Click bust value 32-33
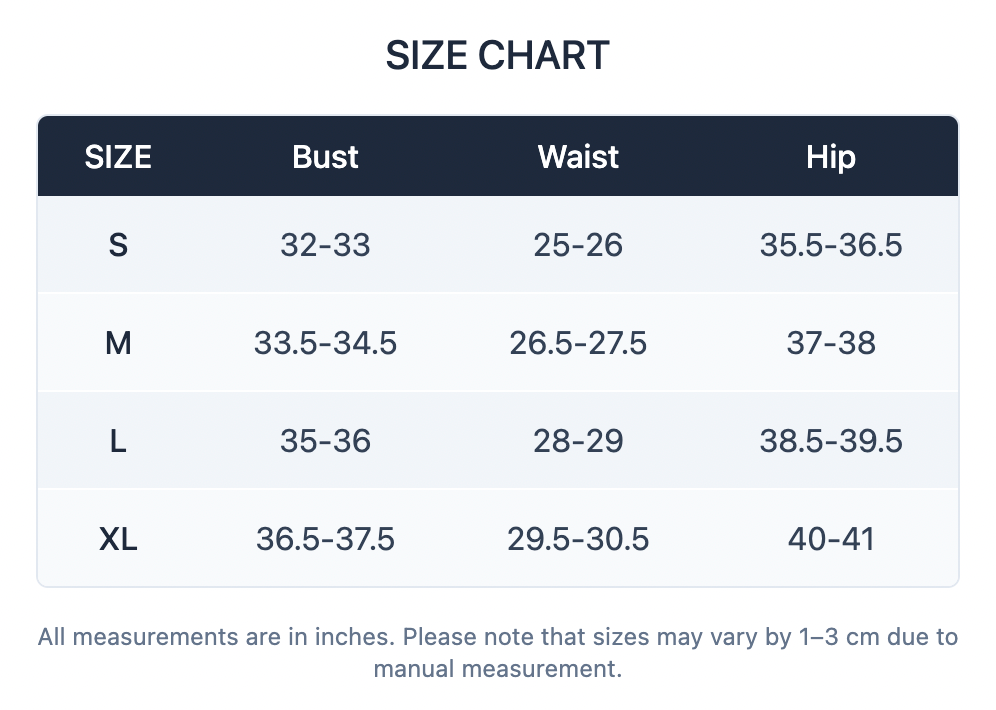The height and width of the screenshot is (710, 996). point(325,245)
